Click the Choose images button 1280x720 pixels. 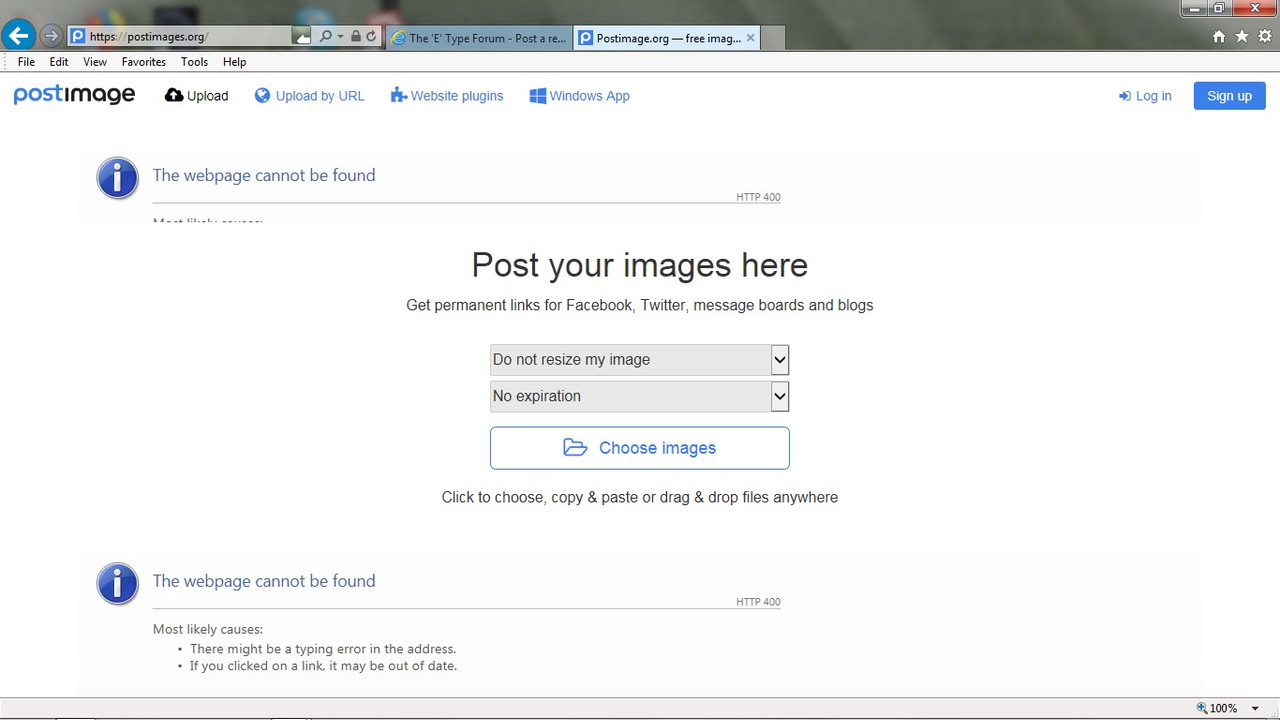pos(640,448)
